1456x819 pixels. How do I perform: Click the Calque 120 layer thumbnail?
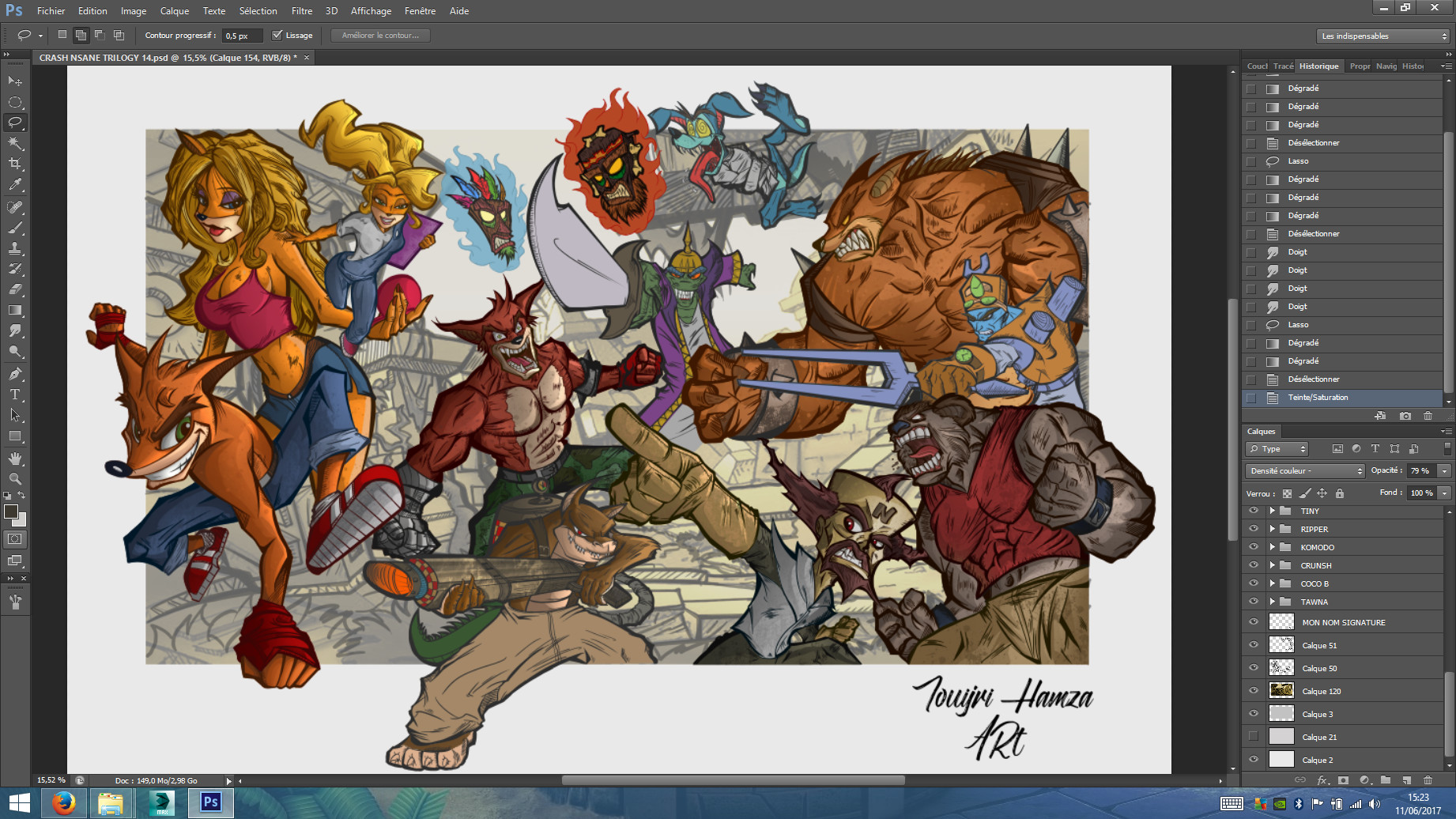(x=1281, y=691)
